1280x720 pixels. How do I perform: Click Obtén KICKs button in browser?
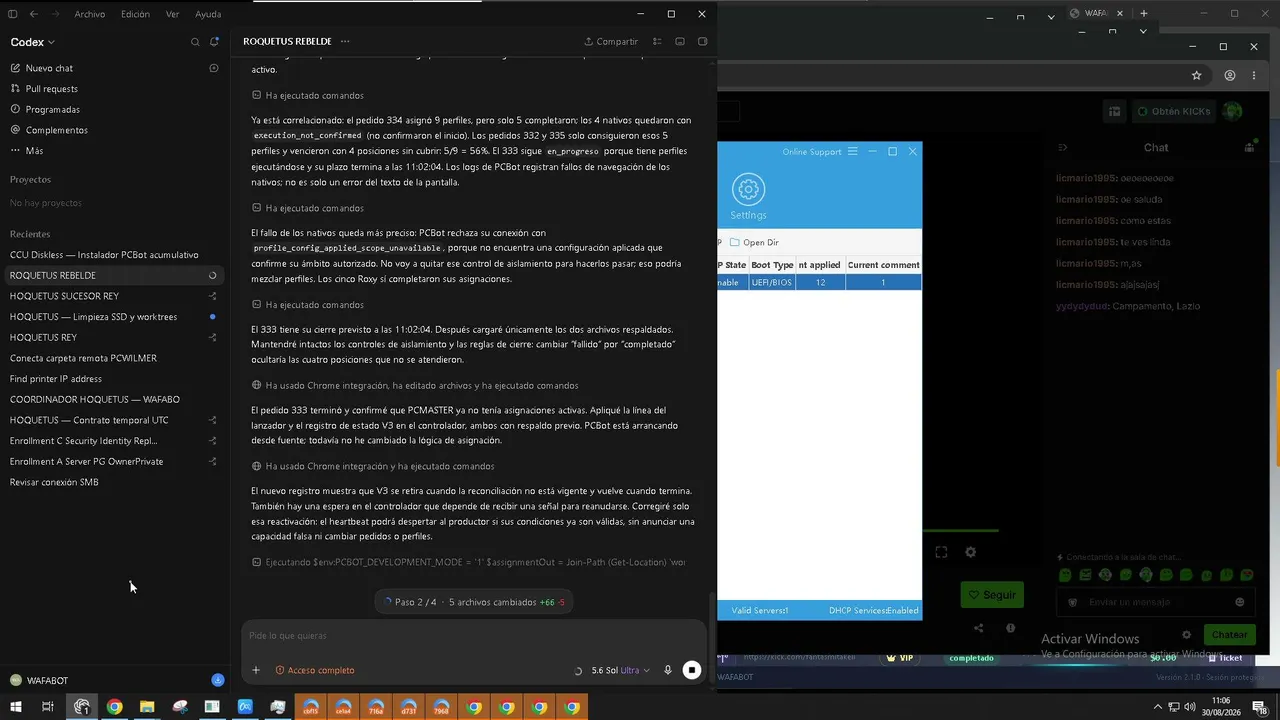[1173, 111]
